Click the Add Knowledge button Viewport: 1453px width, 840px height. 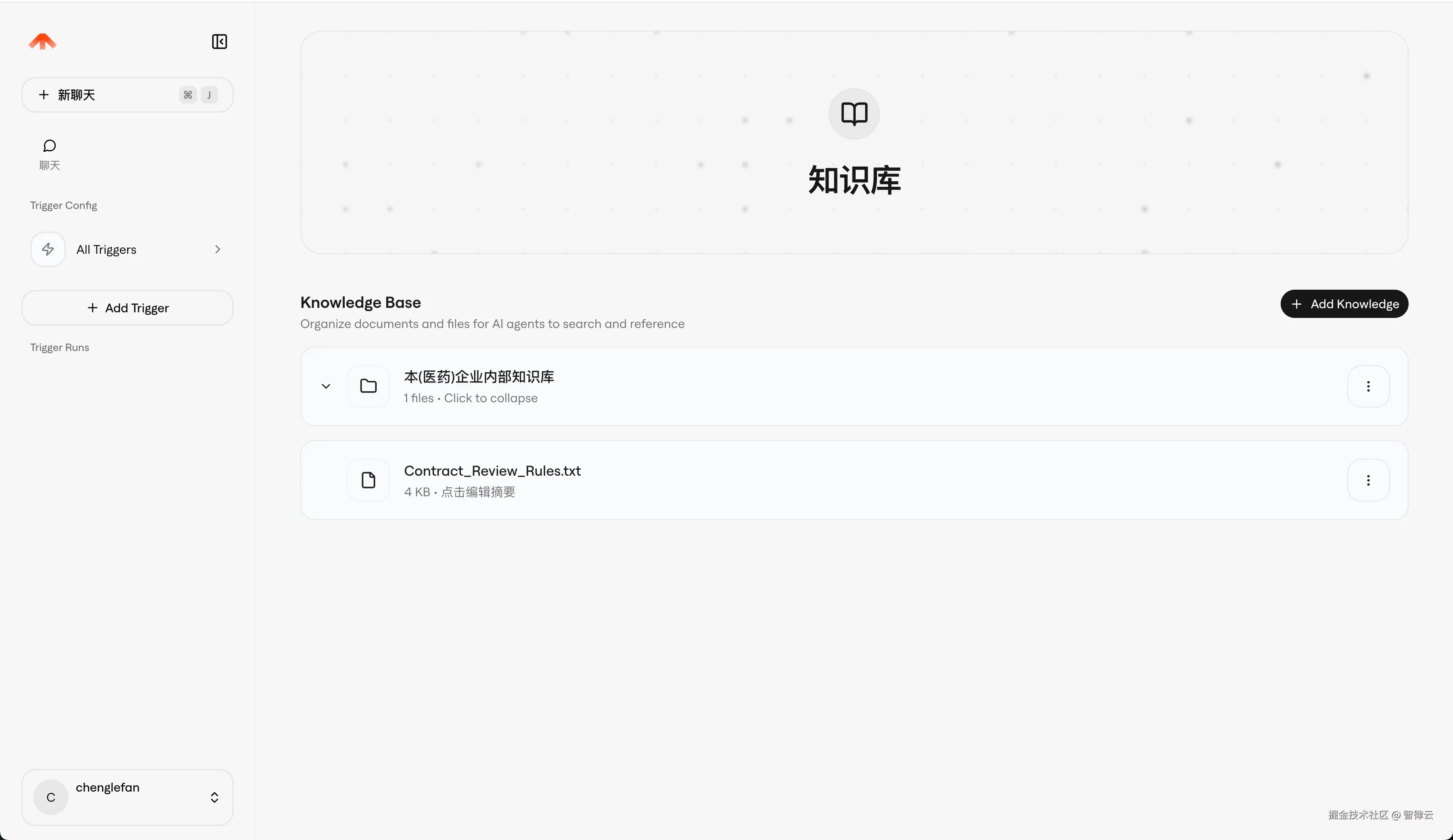tap(1344, 304)
